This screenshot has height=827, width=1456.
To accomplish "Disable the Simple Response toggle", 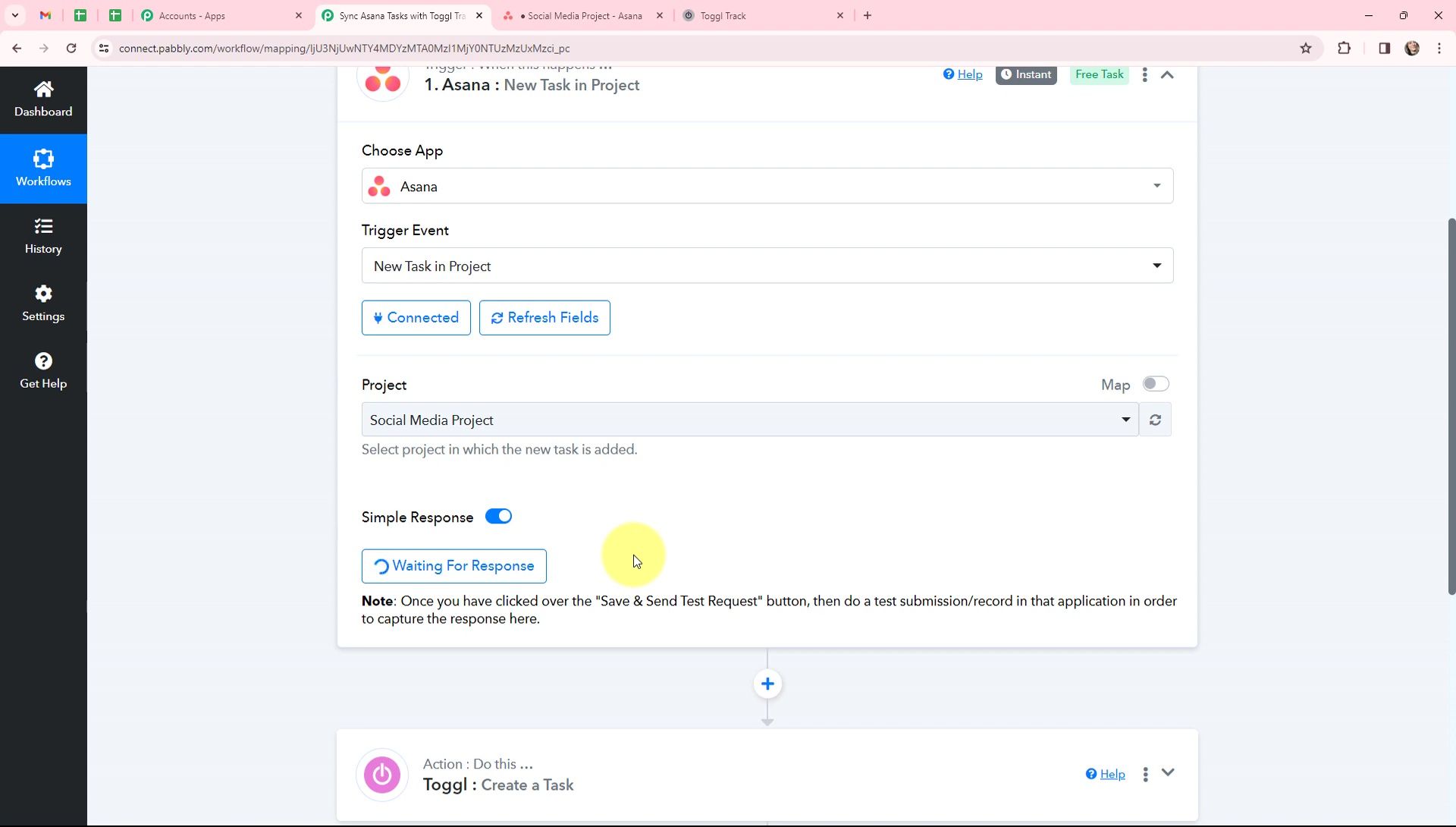I will click(499, 517).
